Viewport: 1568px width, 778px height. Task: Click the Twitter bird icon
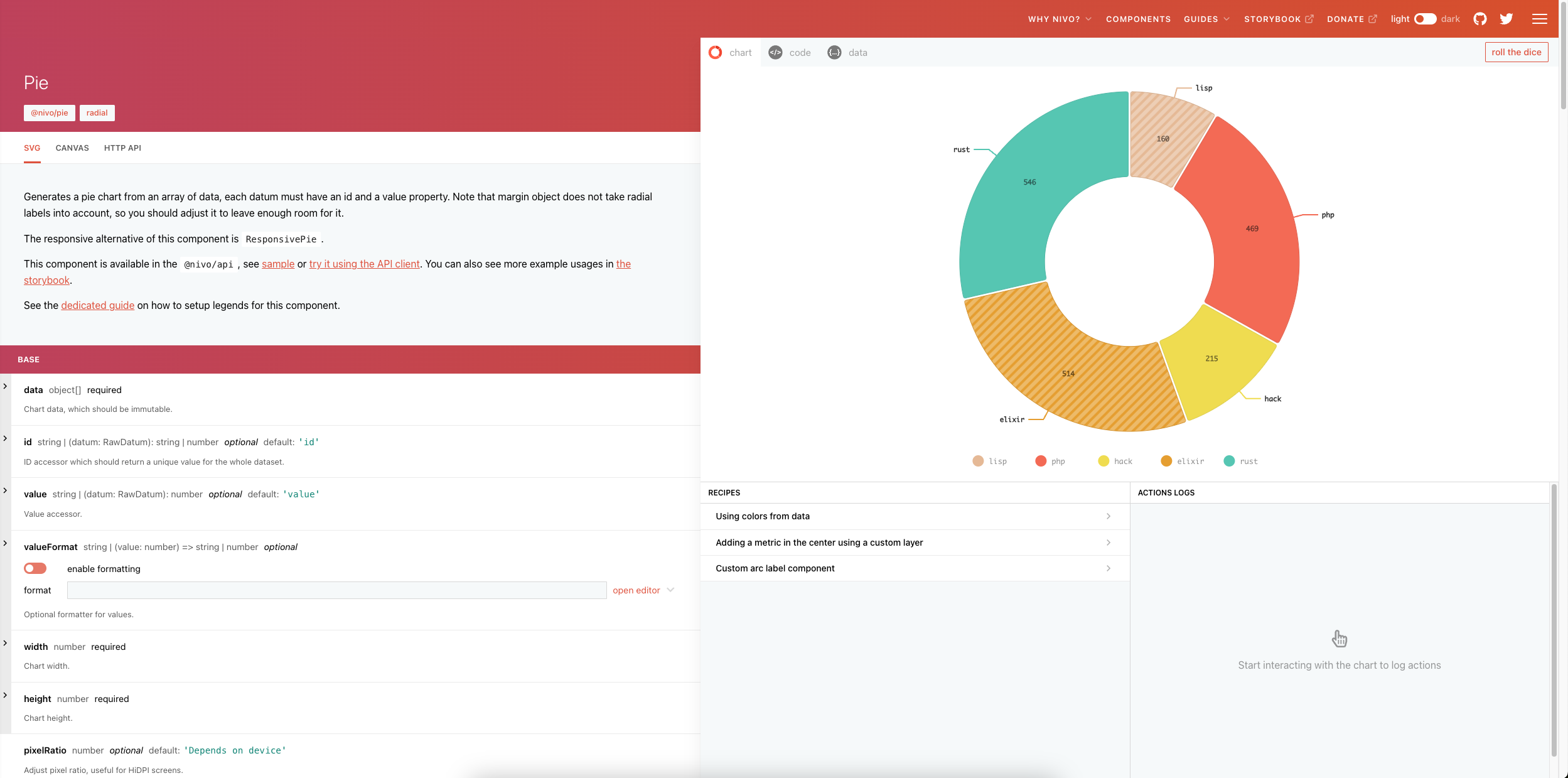click(1506, 19)
